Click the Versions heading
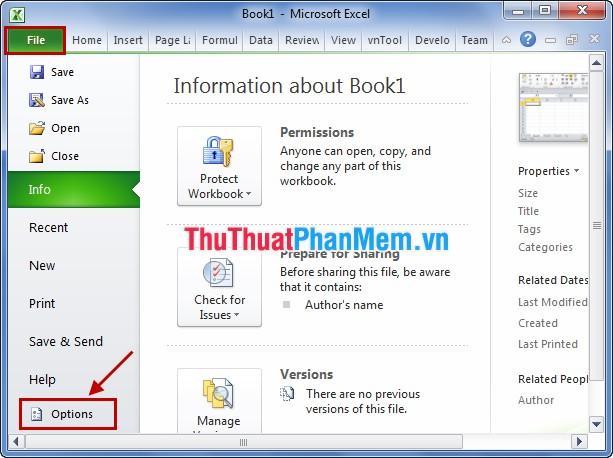Viewport: 613px width, 458px height. (x=306, y=374)
